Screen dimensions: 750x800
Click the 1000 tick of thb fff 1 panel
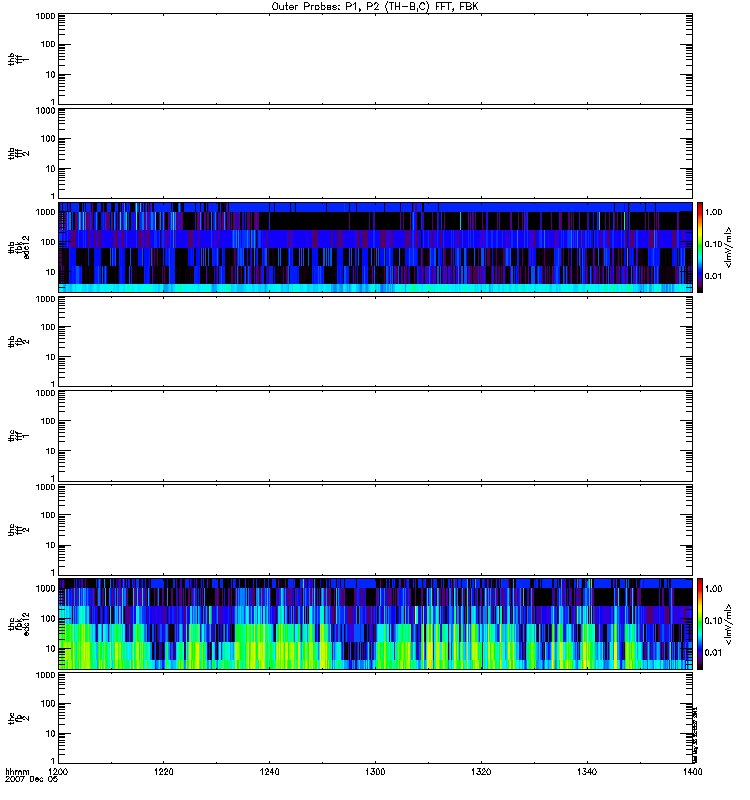coord(45,16)
